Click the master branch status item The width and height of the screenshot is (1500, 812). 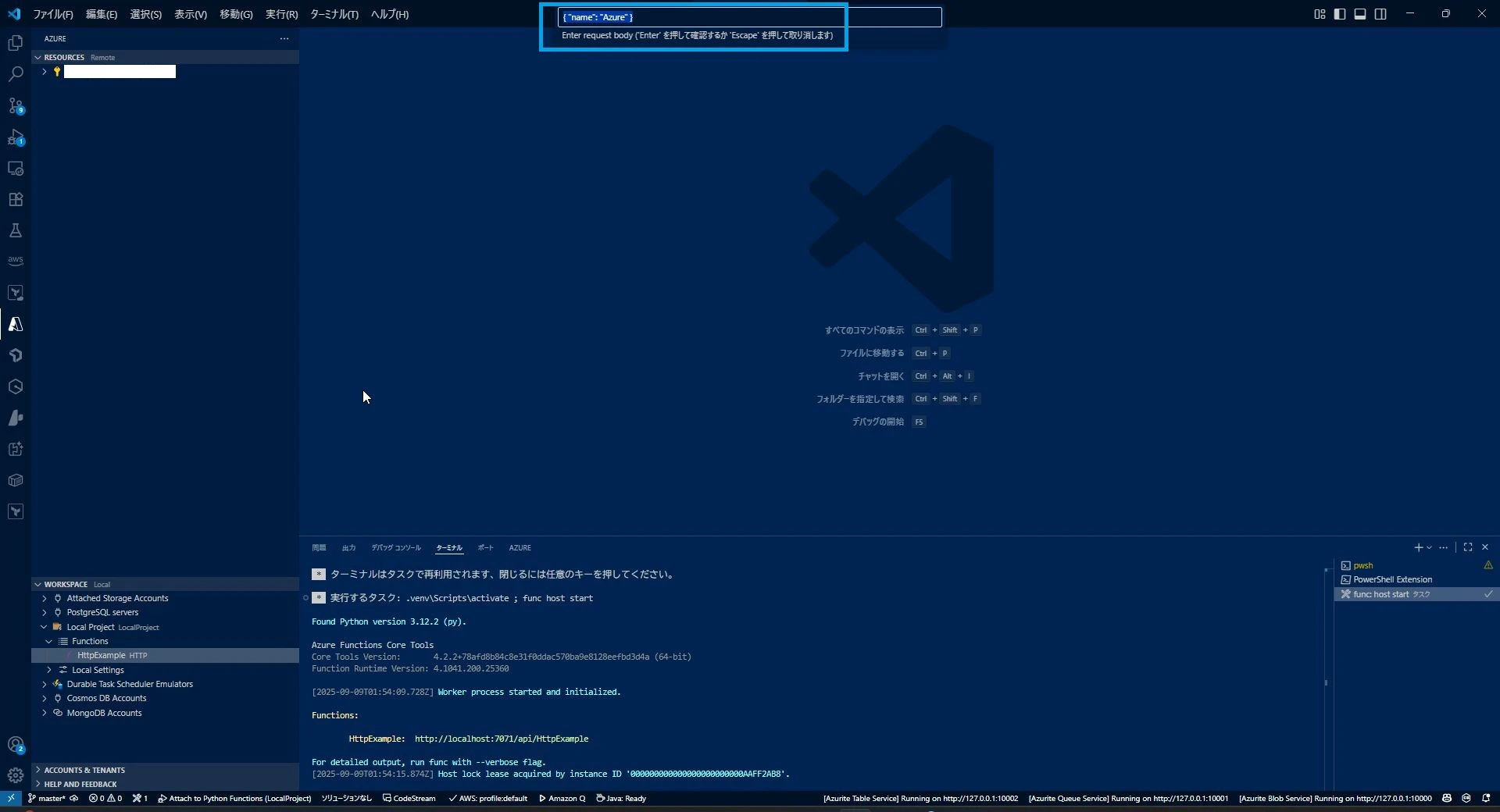47,798
